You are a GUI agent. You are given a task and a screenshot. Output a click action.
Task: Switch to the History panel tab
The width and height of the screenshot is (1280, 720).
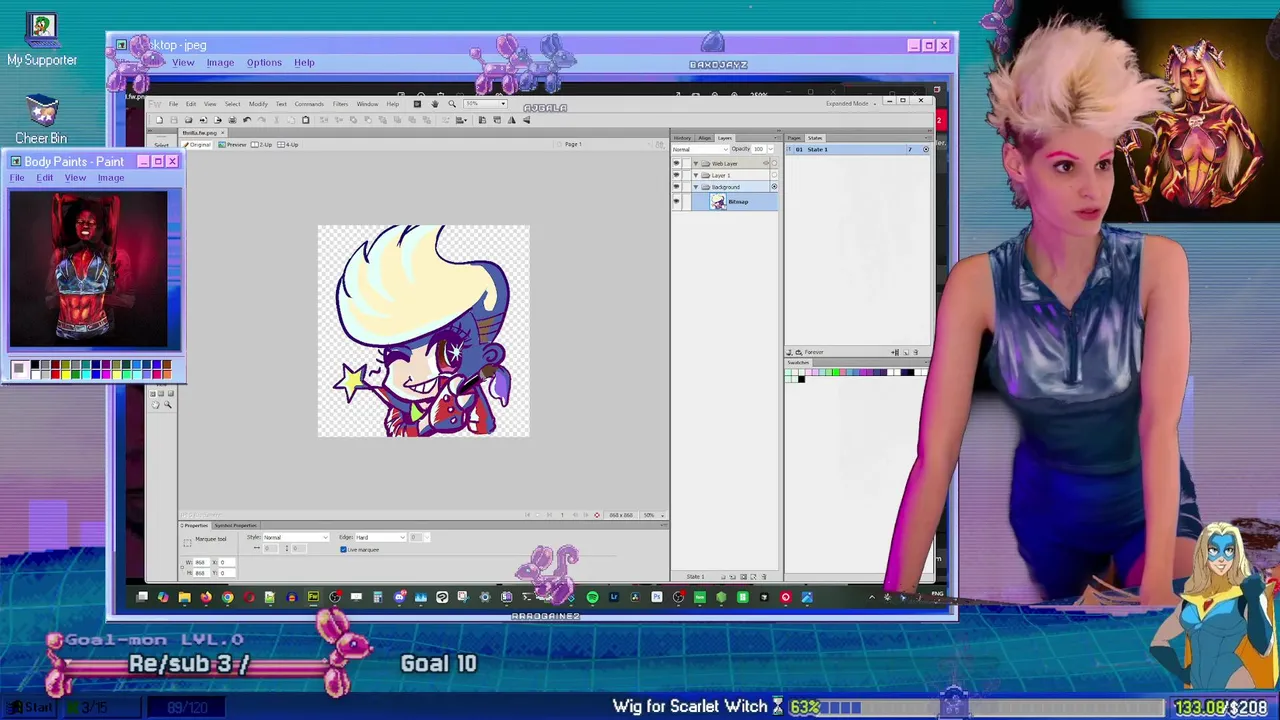(682, 138)
